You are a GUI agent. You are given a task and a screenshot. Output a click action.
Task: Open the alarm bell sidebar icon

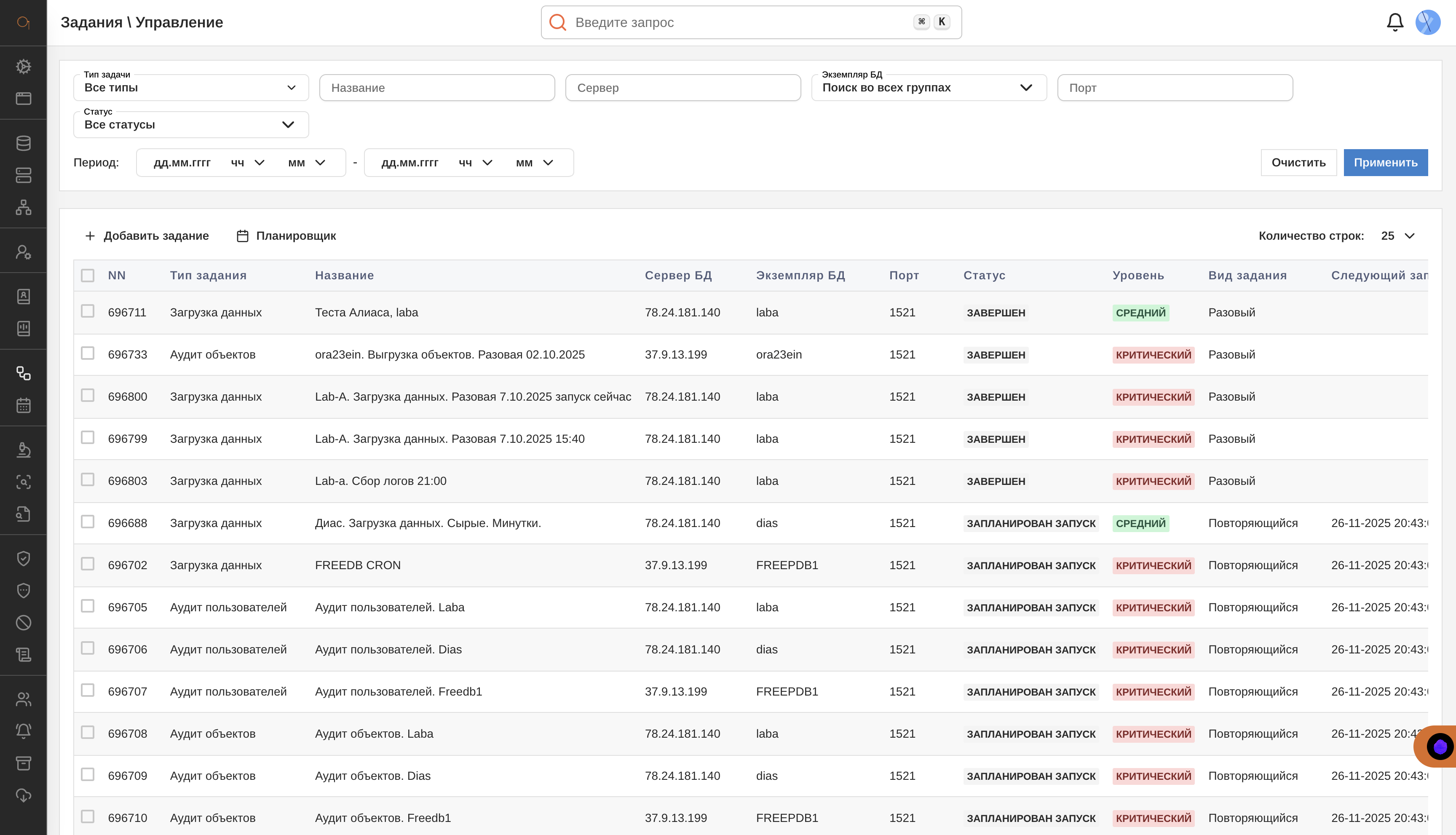24,731
